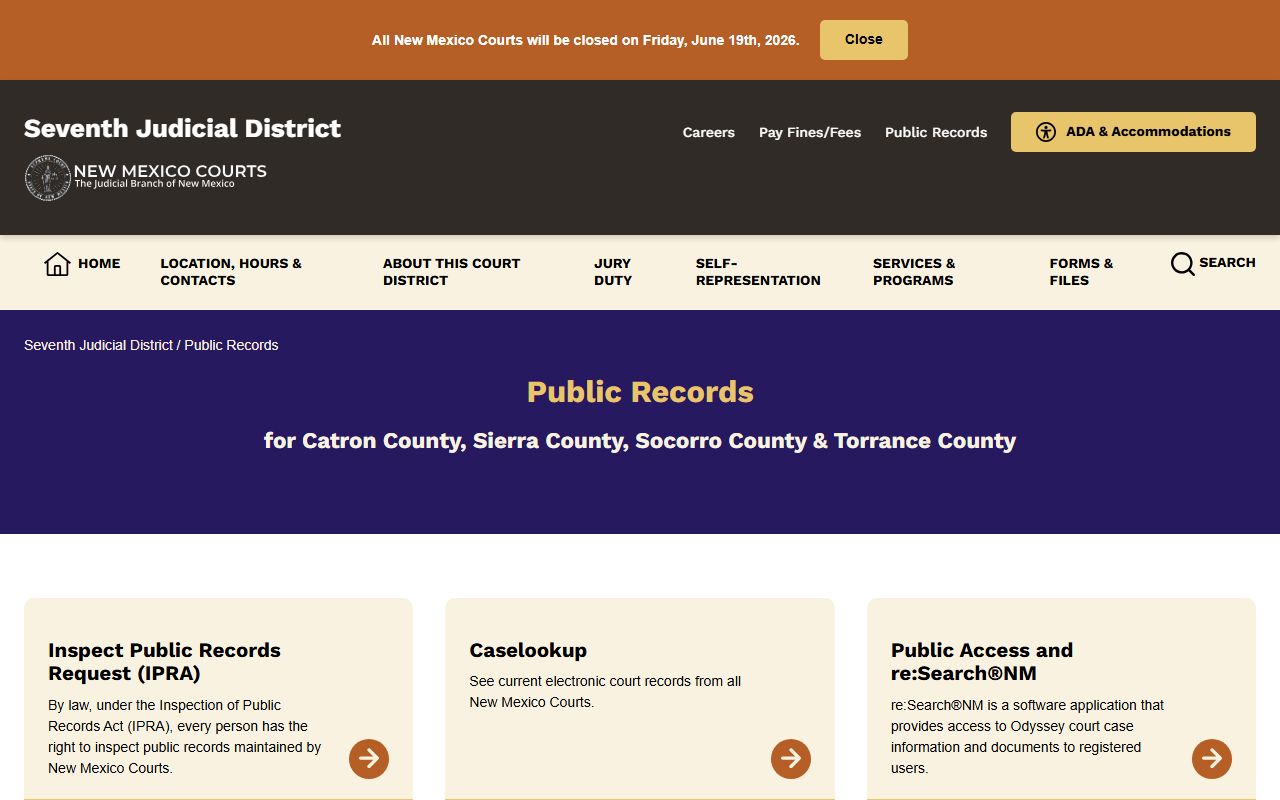Click the house icon next to Home
Screen dimensions: 1280x800
57,264
